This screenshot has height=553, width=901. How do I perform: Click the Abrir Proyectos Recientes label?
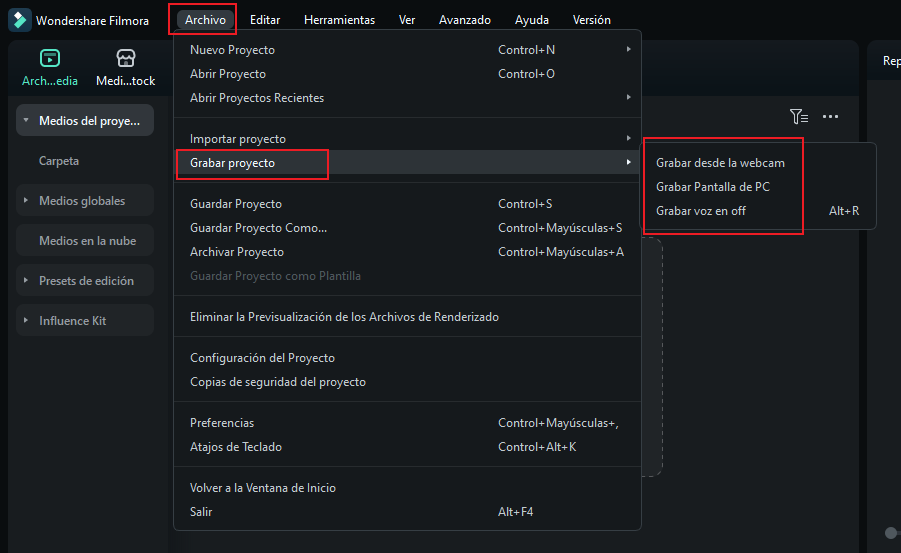pos(257,98)
